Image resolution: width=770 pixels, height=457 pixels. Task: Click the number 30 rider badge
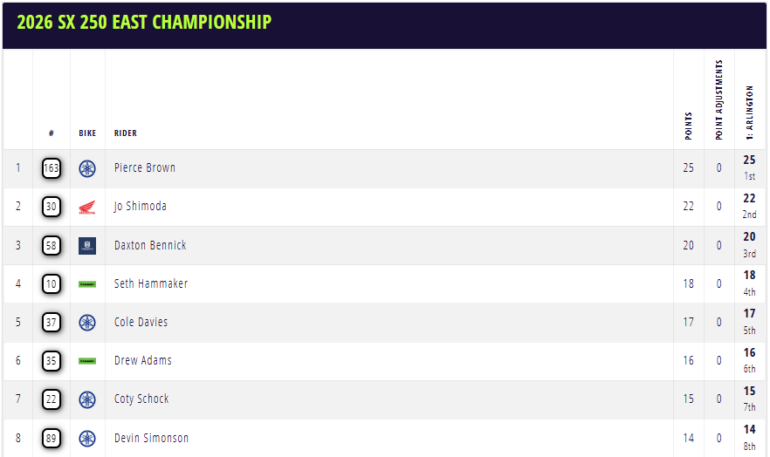[x=51, y=207]
